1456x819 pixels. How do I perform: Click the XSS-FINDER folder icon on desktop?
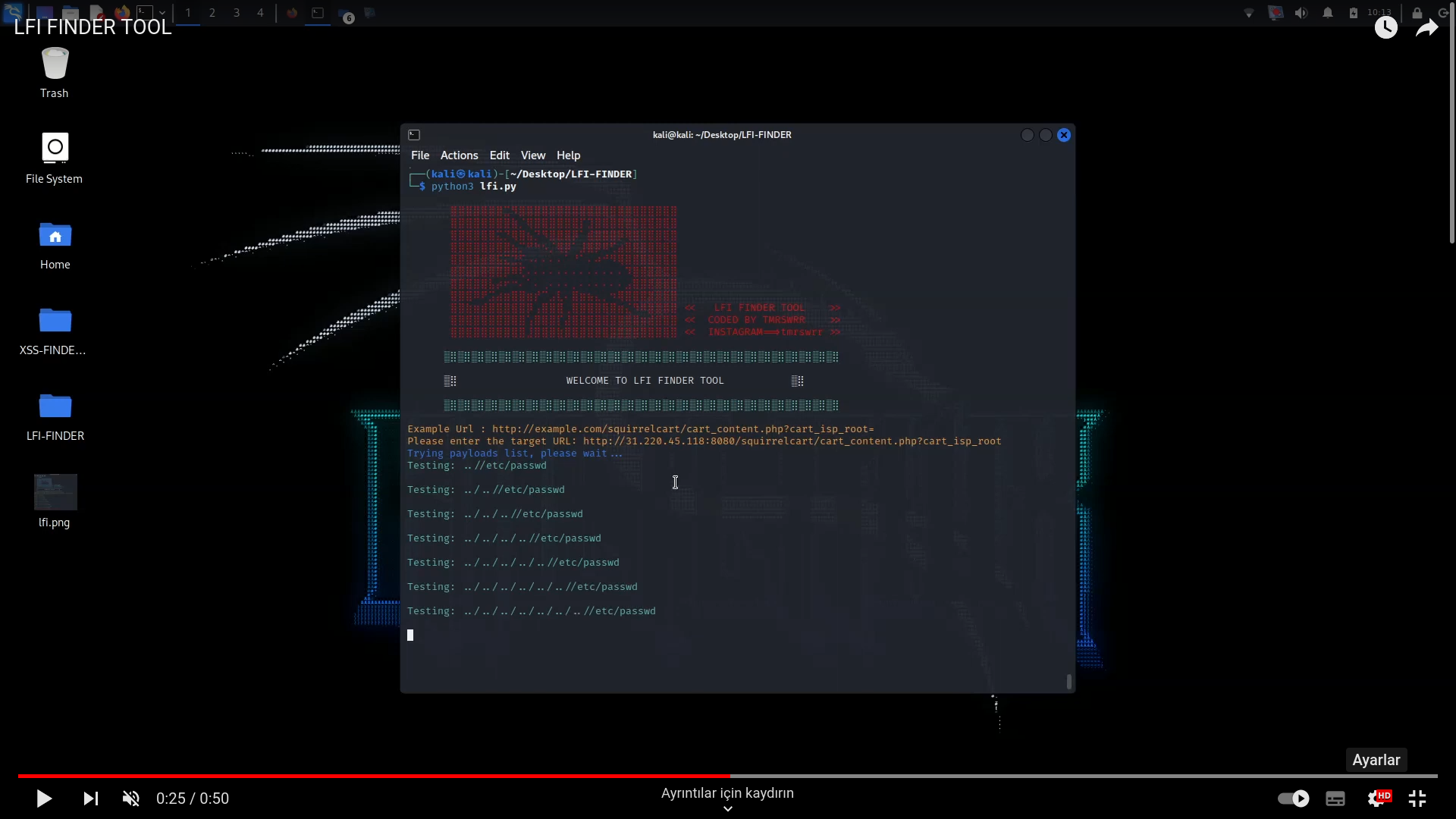pyautogui.click(x=55, y=320)
